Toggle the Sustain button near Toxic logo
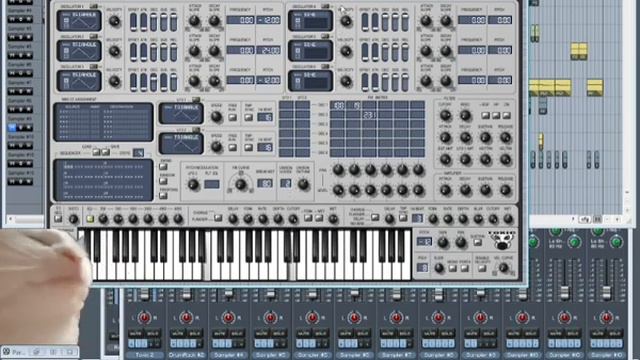 point(477,242)
